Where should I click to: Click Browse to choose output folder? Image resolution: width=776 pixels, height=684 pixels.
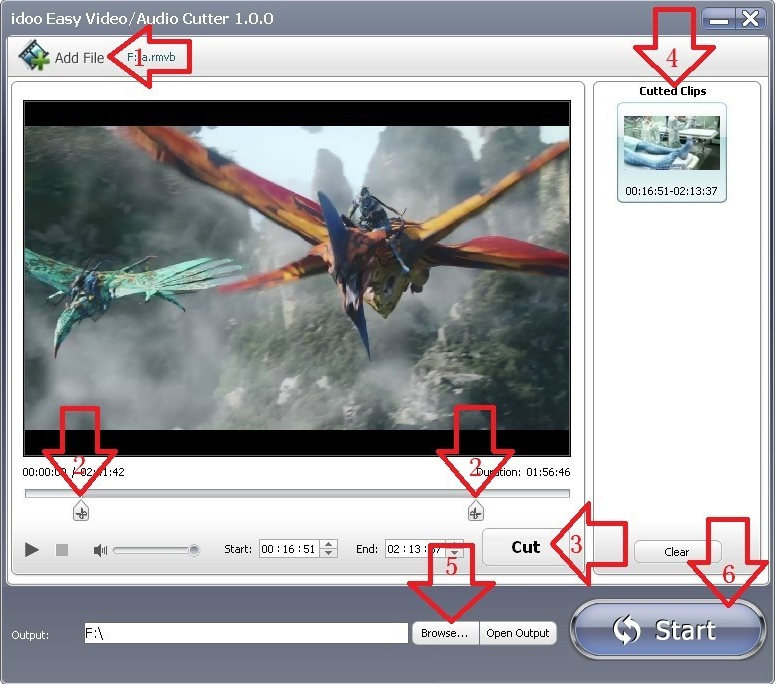[444, 633]
